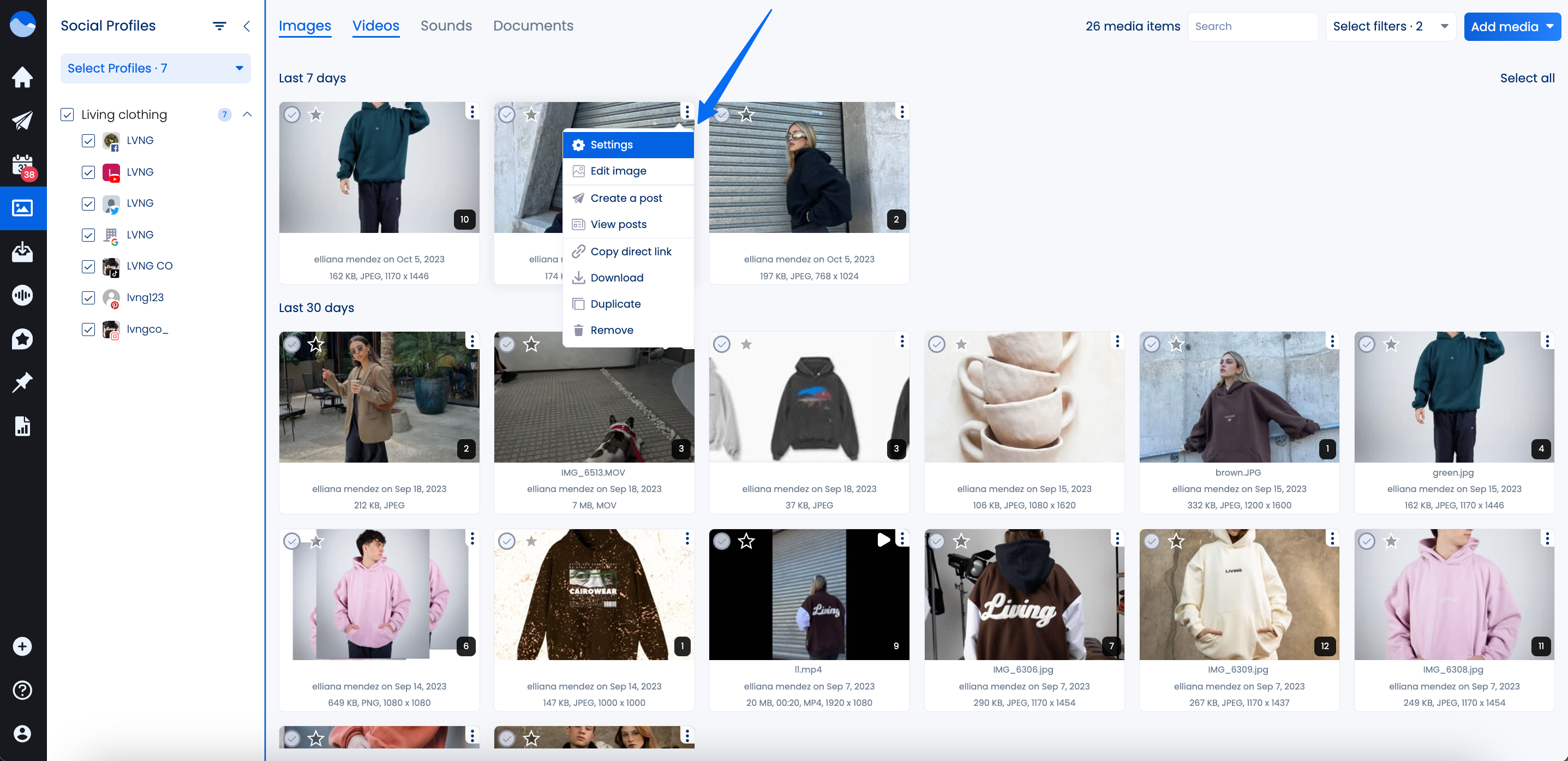Screen dimensions: 1568x761
Task: Switch to the Sounds tab
Action: (x=446, y=26)
